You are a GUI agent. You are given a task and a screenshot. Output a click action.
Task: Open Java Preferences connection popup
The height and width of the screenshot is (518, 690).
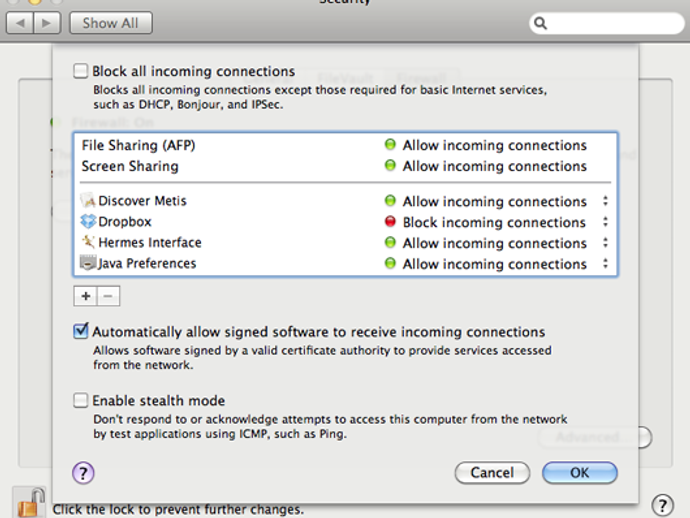[605, 264]
